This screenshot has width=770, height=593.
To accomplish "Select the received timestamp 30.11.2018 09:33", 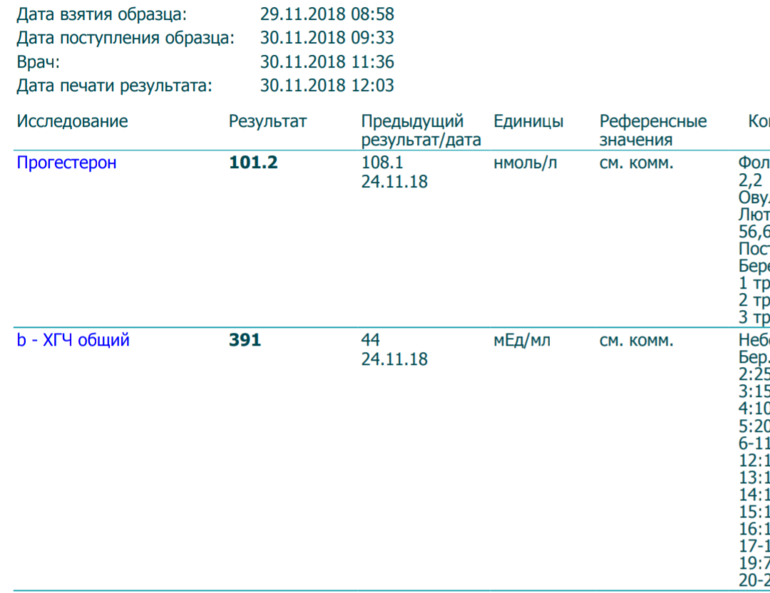I will (x=326, y=38).
